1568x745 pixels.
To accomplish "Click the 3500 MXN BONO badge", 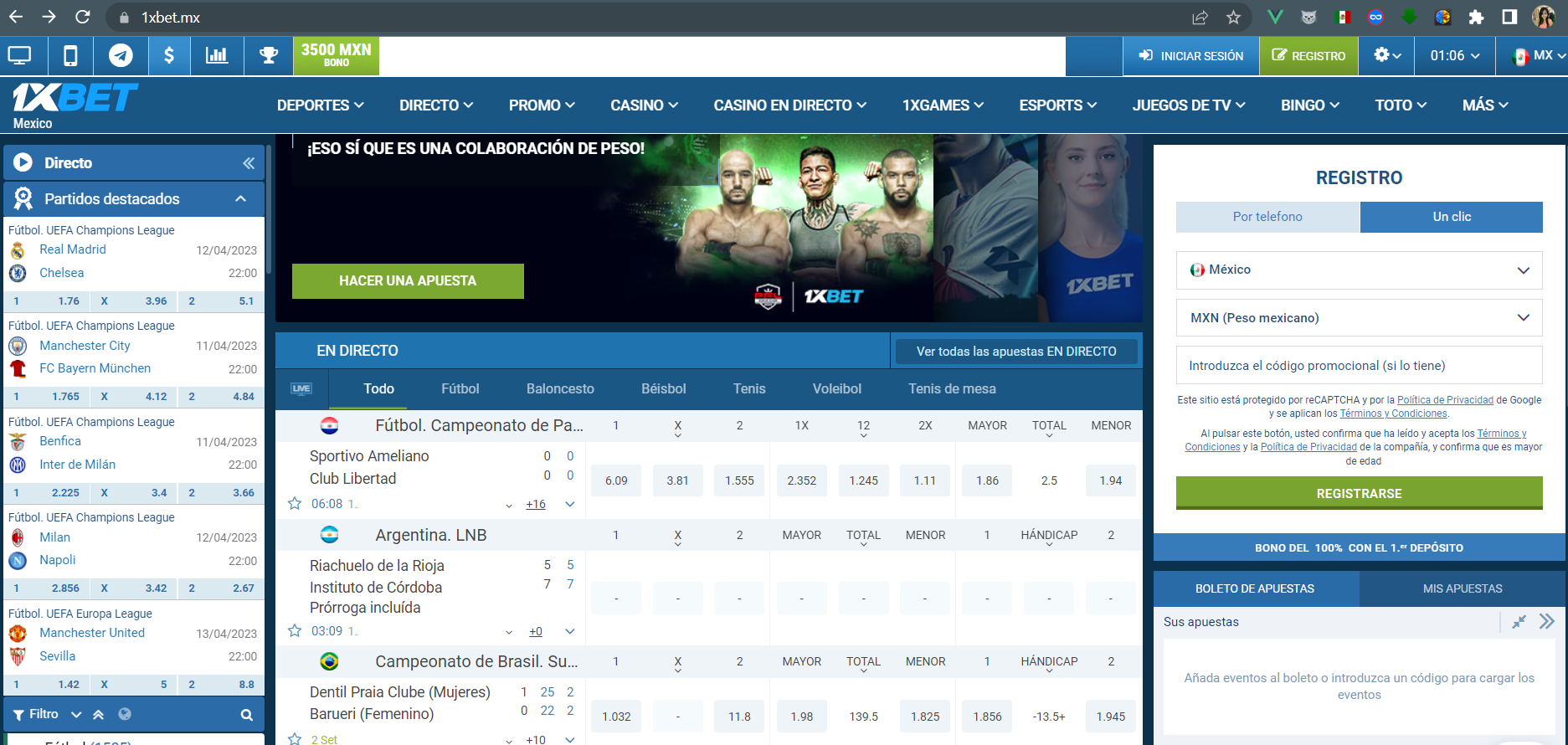I will (x=336, y=56).
